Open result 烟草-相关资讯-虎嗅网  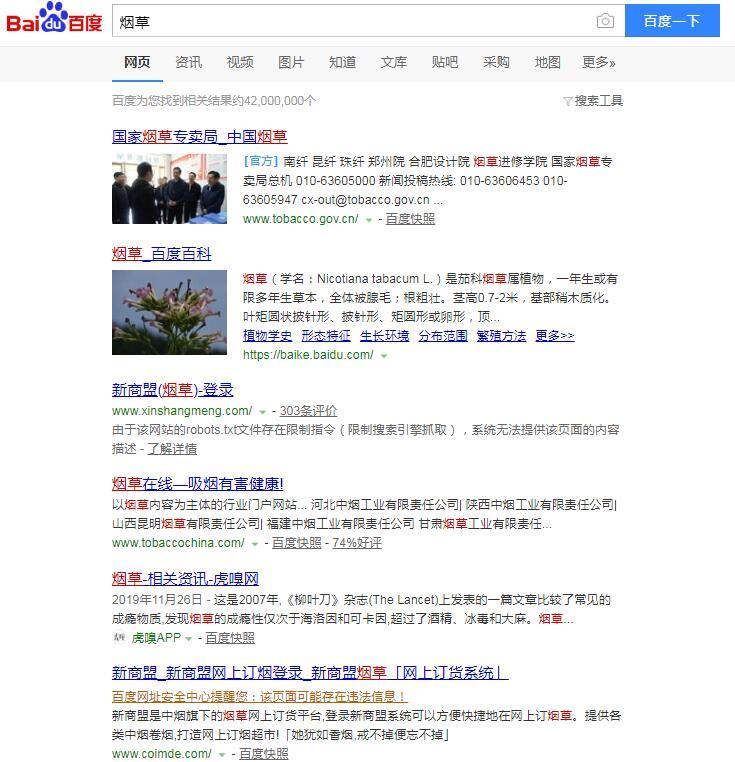[185, 578]
